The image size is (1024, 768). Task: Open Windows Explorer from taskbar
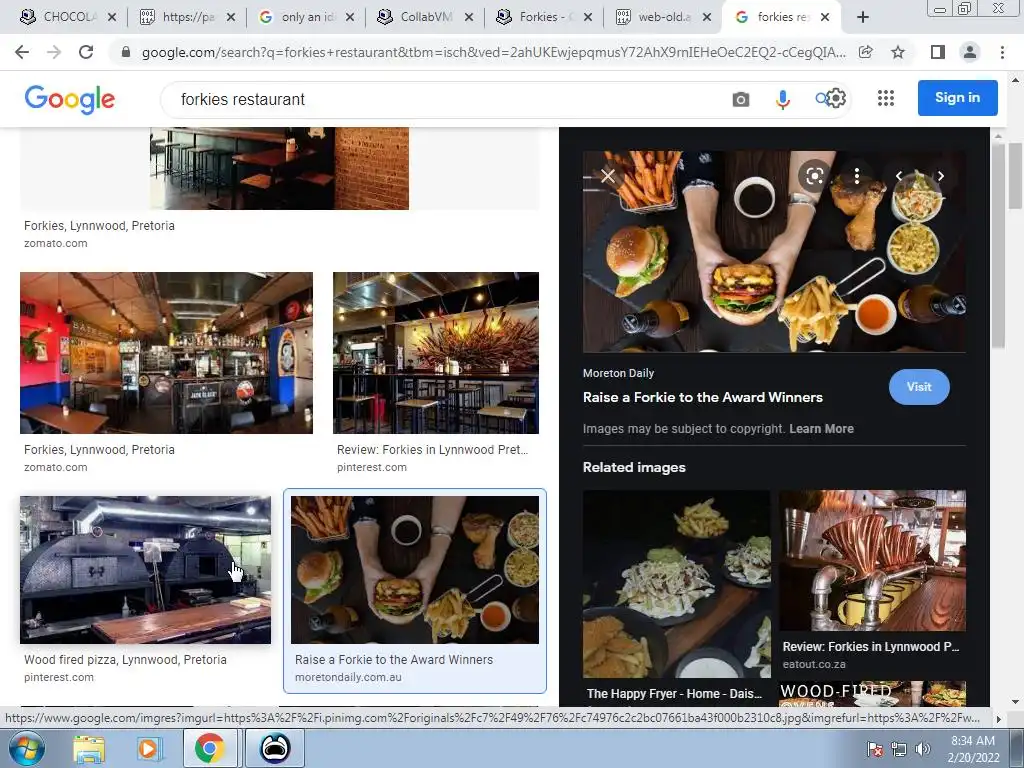point(89,748)
